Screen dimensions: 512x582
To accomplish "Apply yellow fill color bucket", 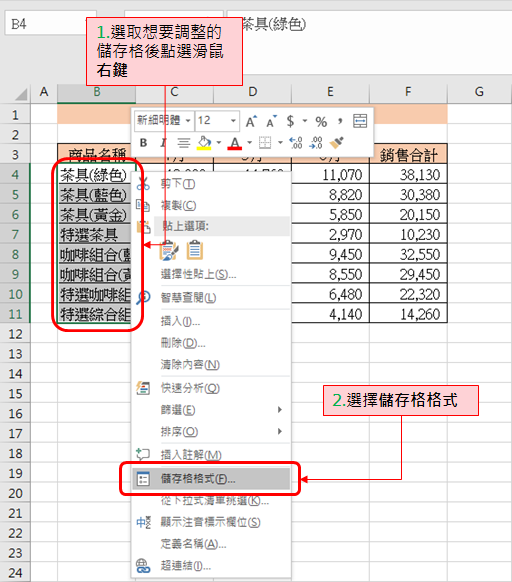I will point(204,143).
